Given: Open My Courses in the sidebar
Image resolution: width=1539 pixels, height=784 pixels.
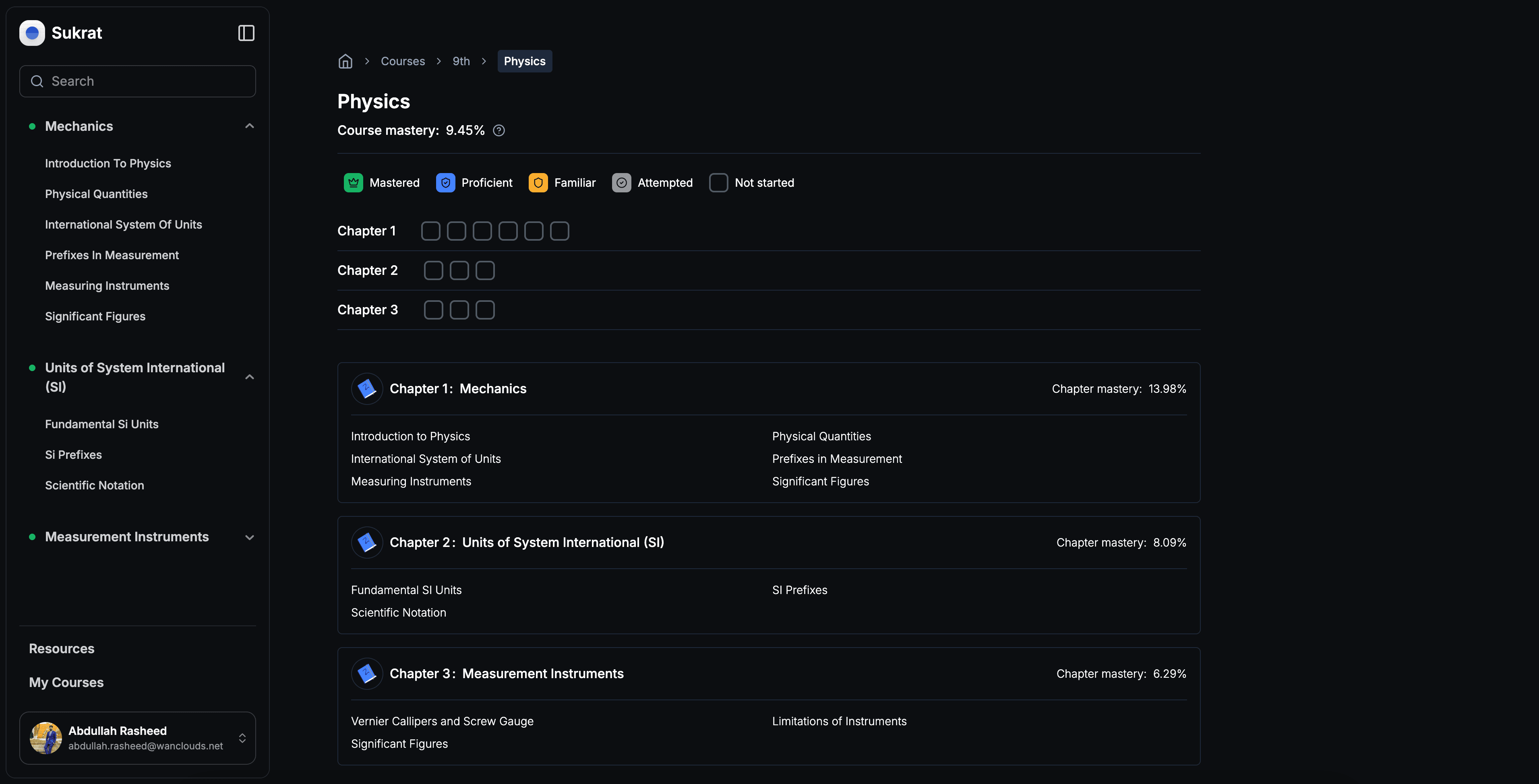Looking at the screenshot, I should (x=66, y=682).
